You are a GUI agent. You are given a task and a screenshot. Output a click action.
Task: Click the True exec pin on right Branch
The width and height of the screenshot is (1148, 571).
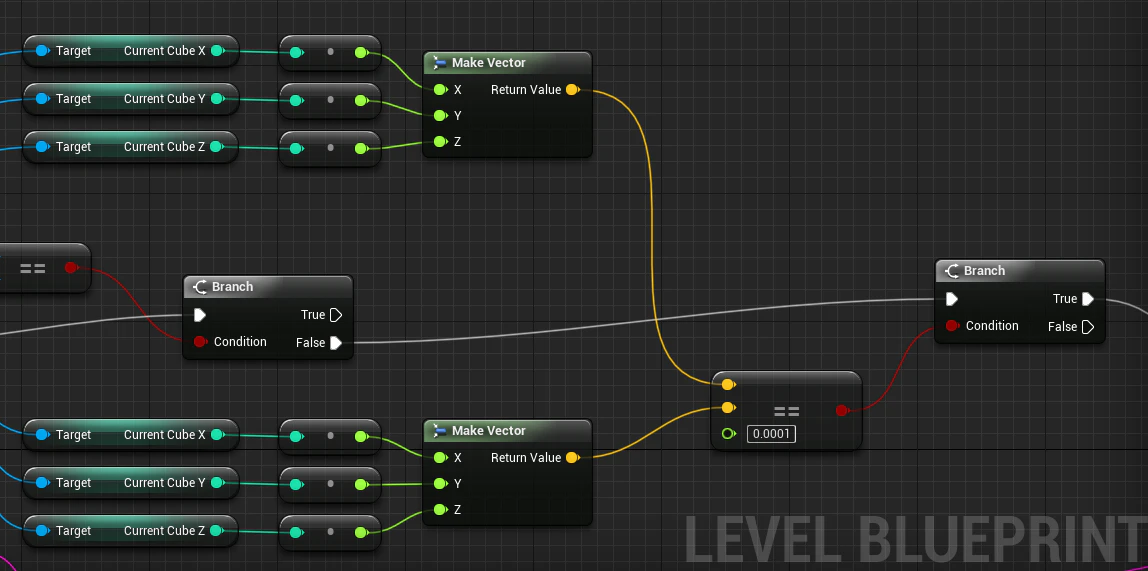tap(1088, 299)
